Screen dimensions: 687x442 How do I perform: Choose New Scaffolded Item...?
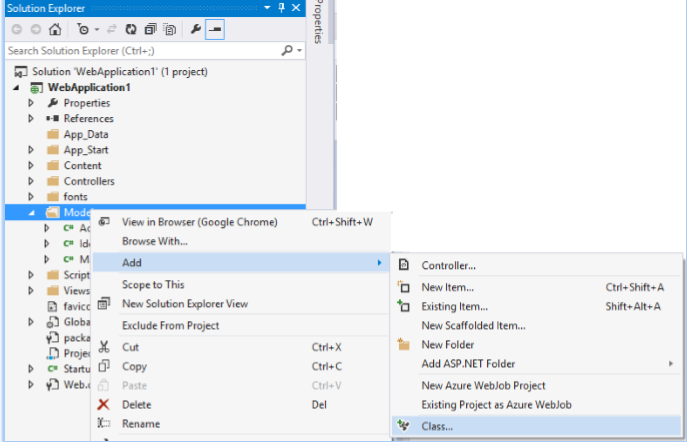click(x=537, y=325)
